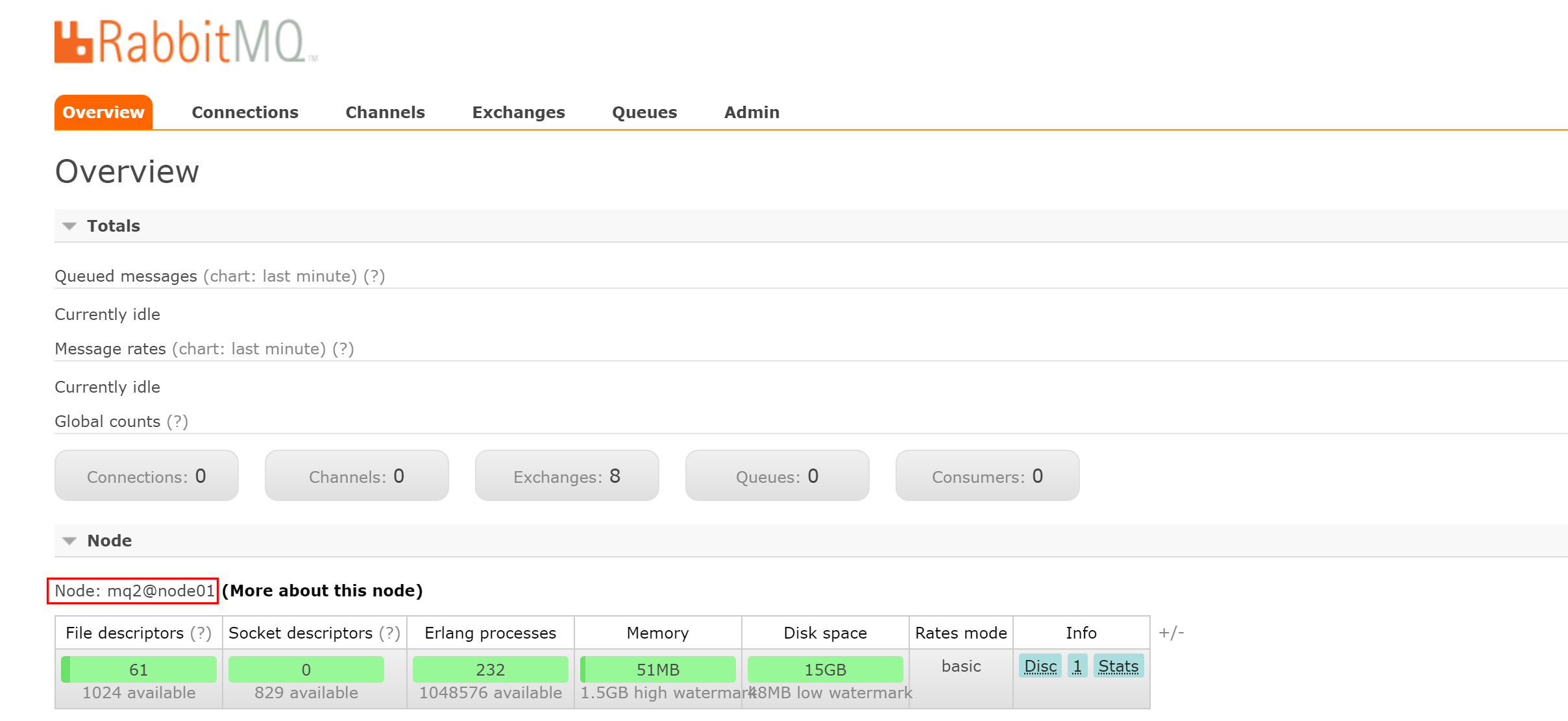Open Message rates chart range selector
Image resolution: width=1568 pixels, height=721 pixels.
click(x=249, y=349)
